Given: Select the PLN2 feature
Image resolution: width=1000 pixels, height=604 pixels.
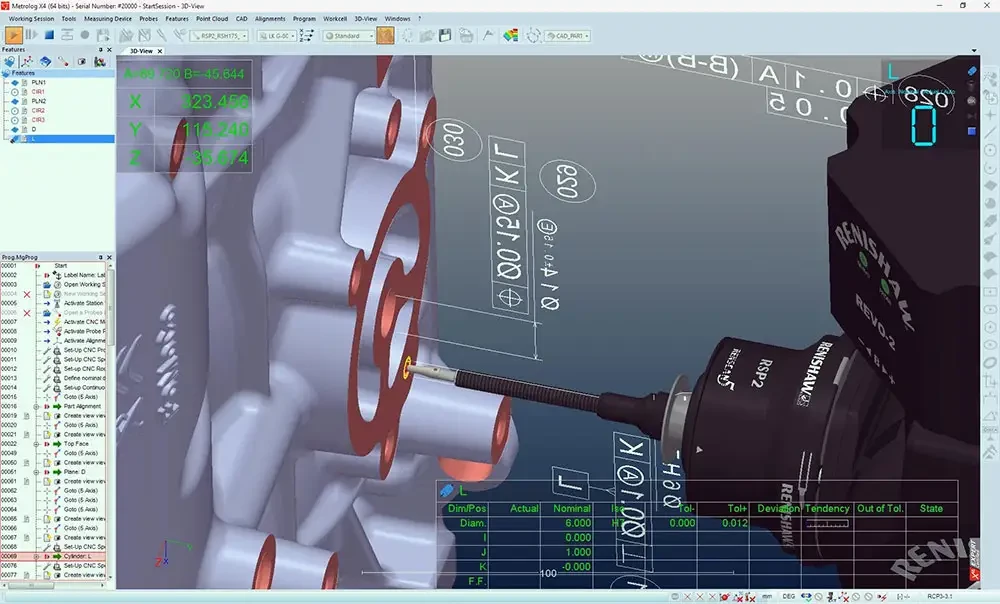Looking at the screenshot, I should click(x=38, y=101).
